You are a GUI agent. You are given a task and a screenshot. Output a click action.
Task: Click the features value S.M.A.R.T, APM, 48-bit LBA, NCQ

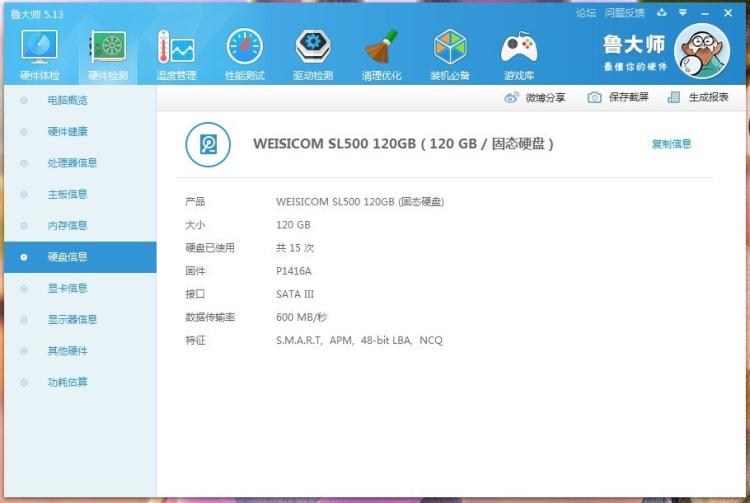(x=359, y=340)
